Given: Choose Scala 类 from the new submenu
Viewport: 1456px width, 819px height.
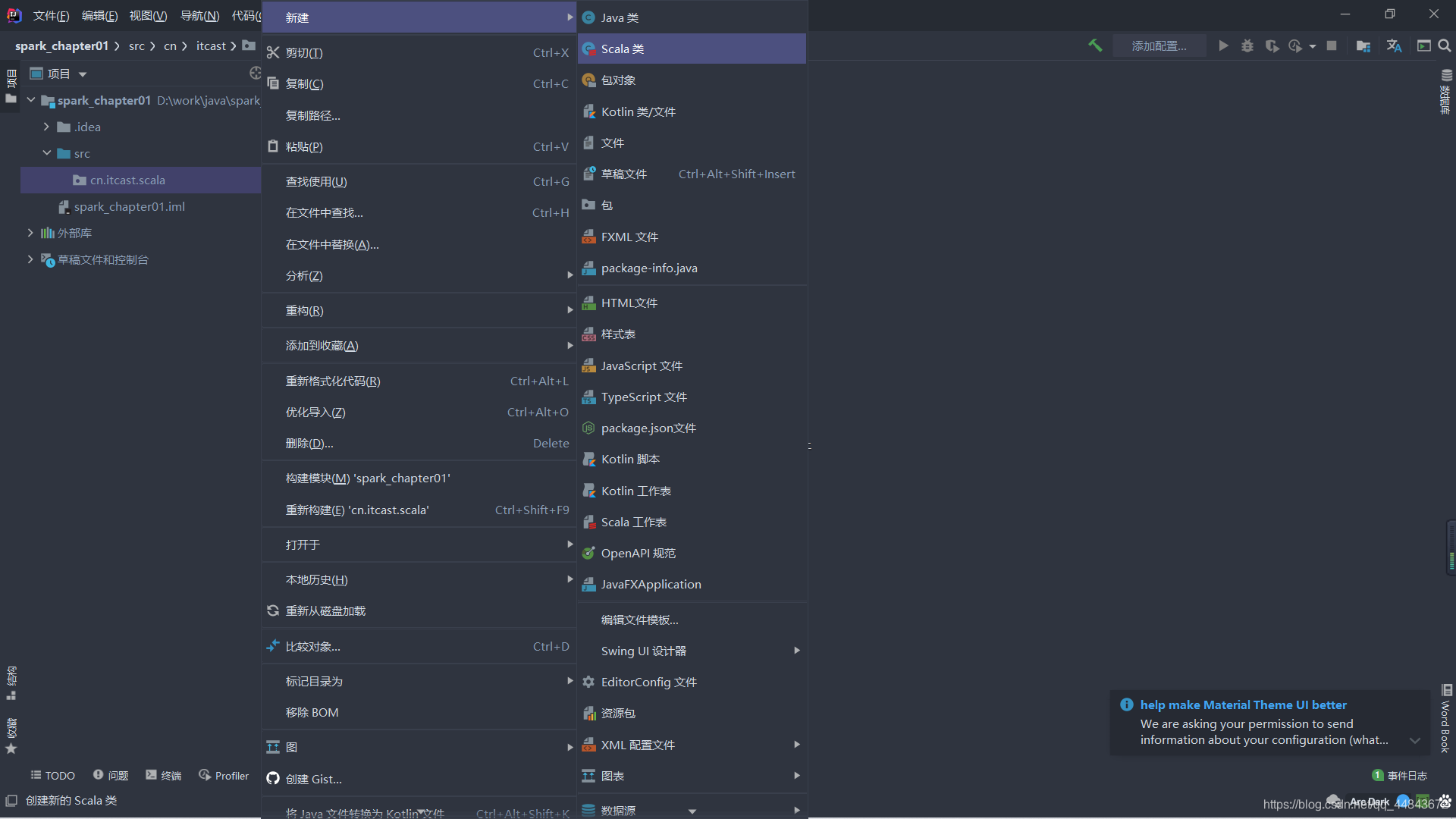Looking at the screenshot, I should (x=692, y=49).
